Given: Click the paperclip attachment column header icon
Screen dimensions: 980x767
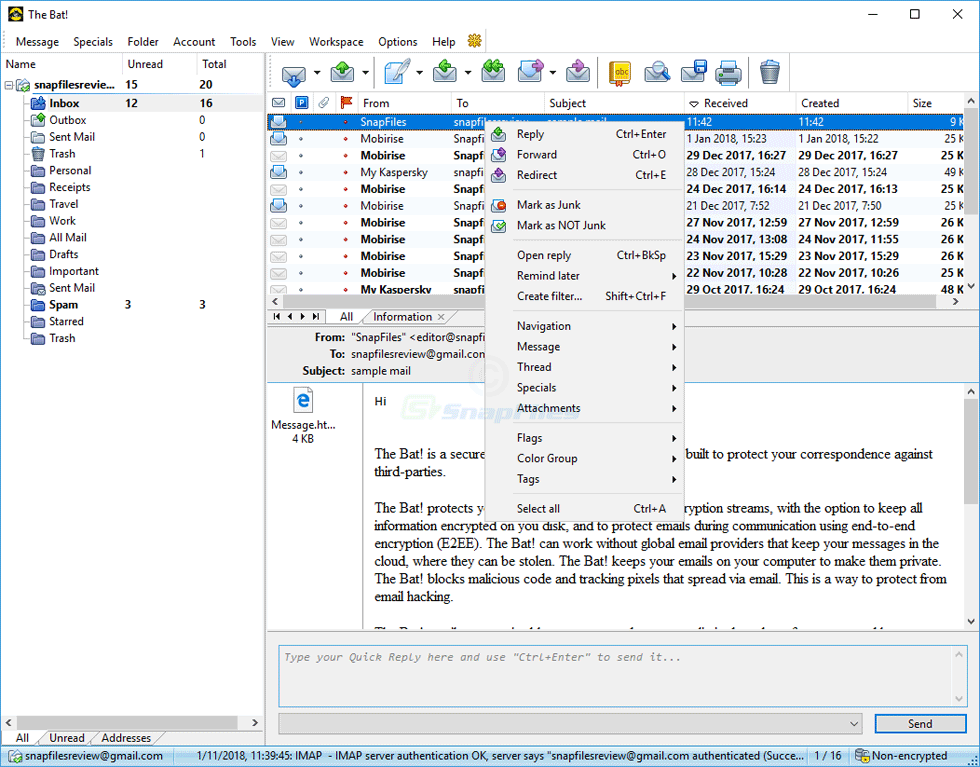Looking at the screenshot, I should (324, 103).
